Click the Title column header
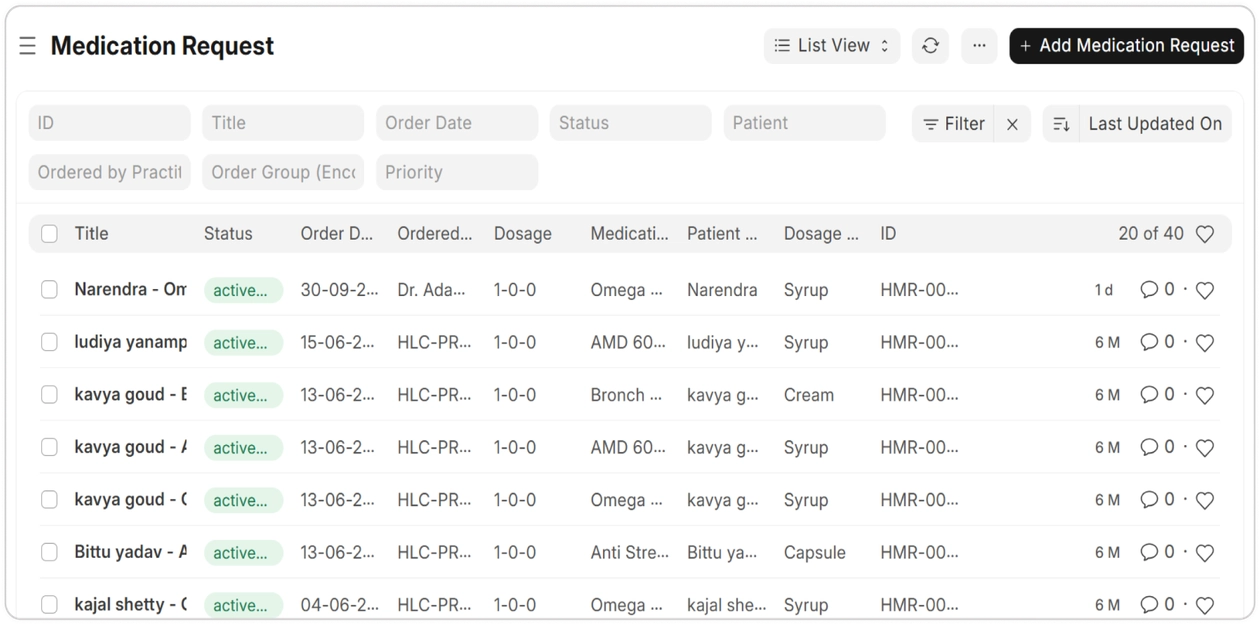The width and height of the screenshot is (1260, 625). [91, 234]
